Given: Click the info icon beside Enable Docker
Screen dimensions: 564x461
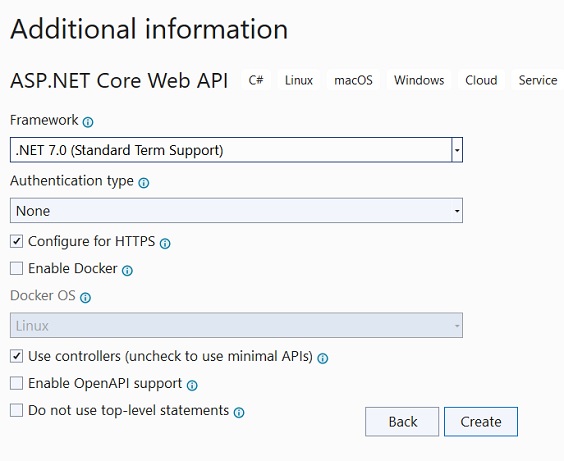Looking at the screenshot, I should point(127,270).
